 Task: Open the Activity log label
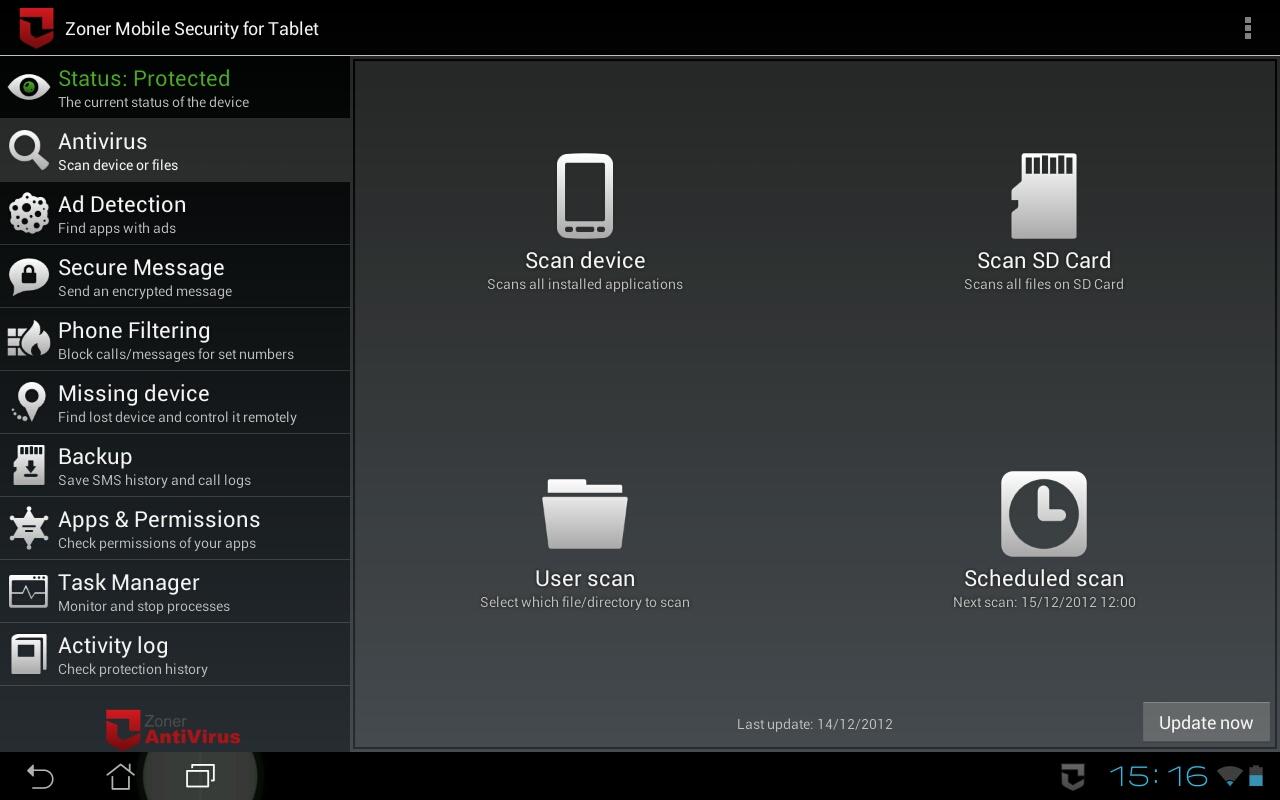tap(113, 645)
